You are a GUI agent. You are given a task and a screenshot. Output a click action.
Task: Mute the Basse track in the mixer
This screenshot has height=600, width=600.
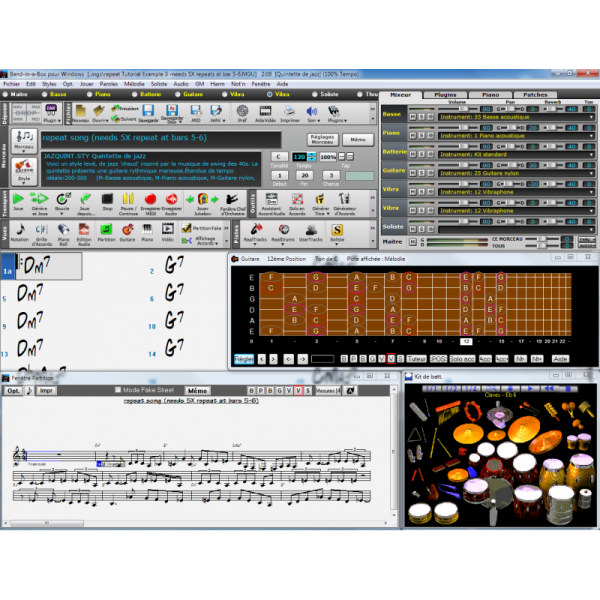click(413, 117)
